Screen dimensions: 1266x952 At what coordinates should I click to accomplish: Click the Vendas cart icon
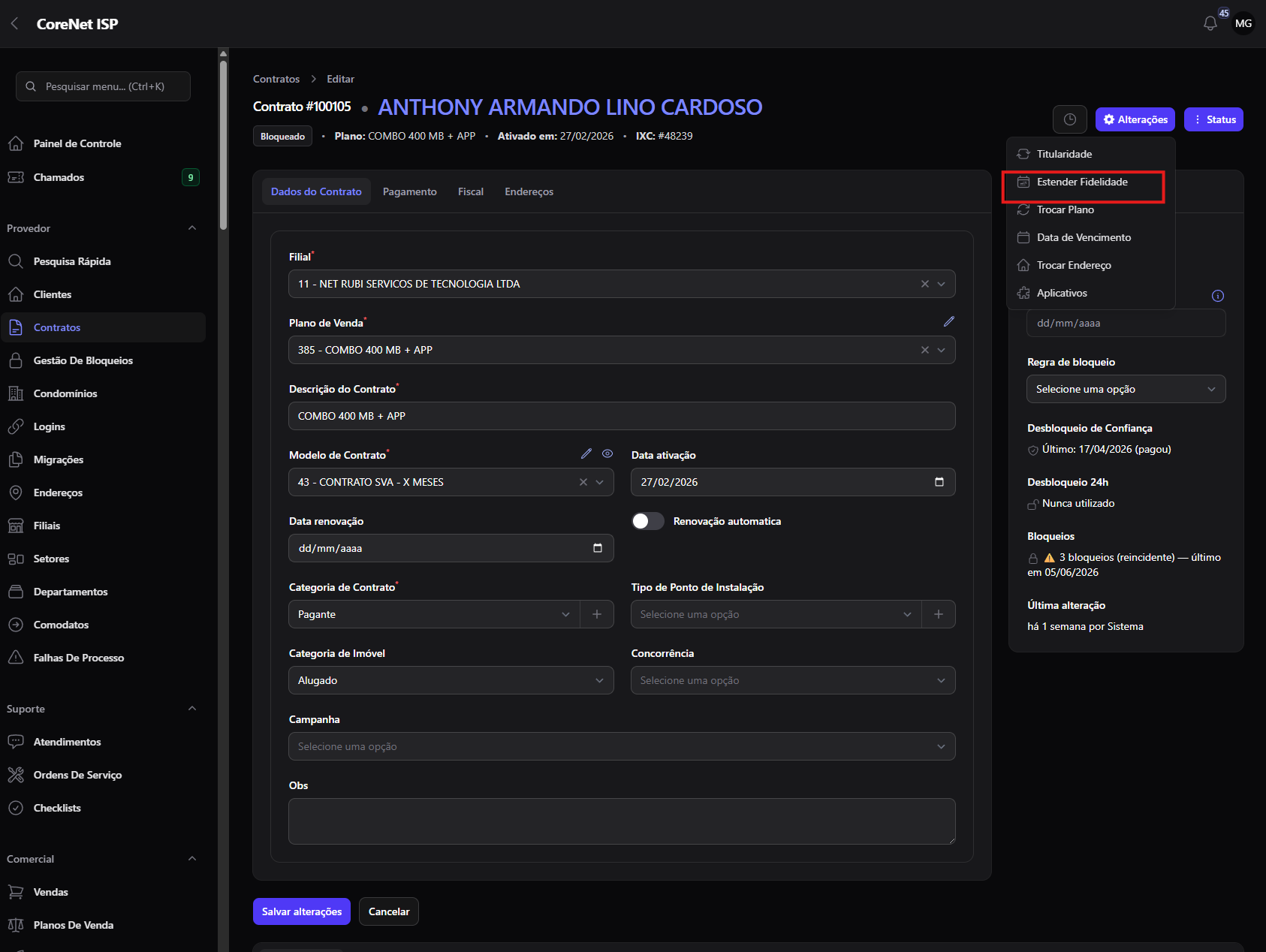(x=16, y=892)
